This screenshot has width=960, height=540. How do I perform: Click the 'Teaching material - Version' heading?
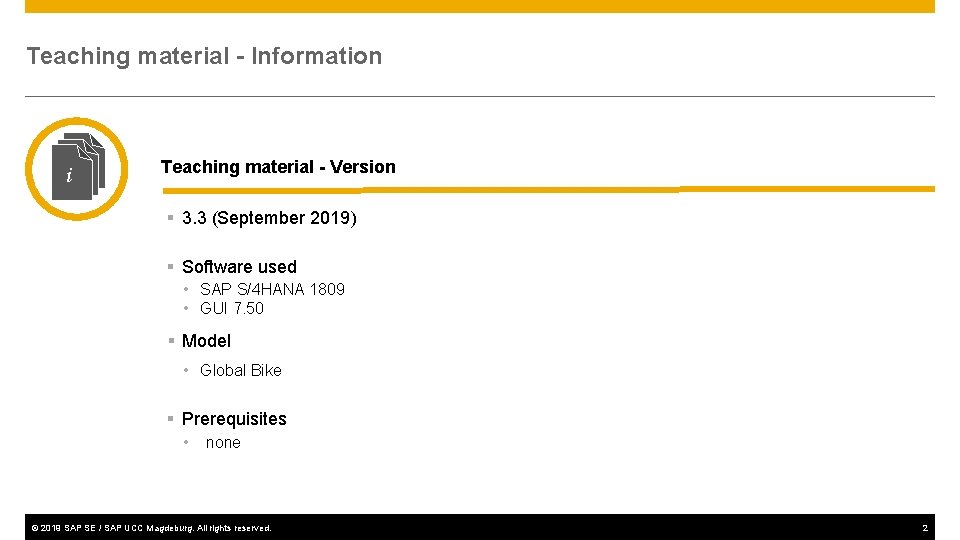pyautogui.click(x=278, y=167)
